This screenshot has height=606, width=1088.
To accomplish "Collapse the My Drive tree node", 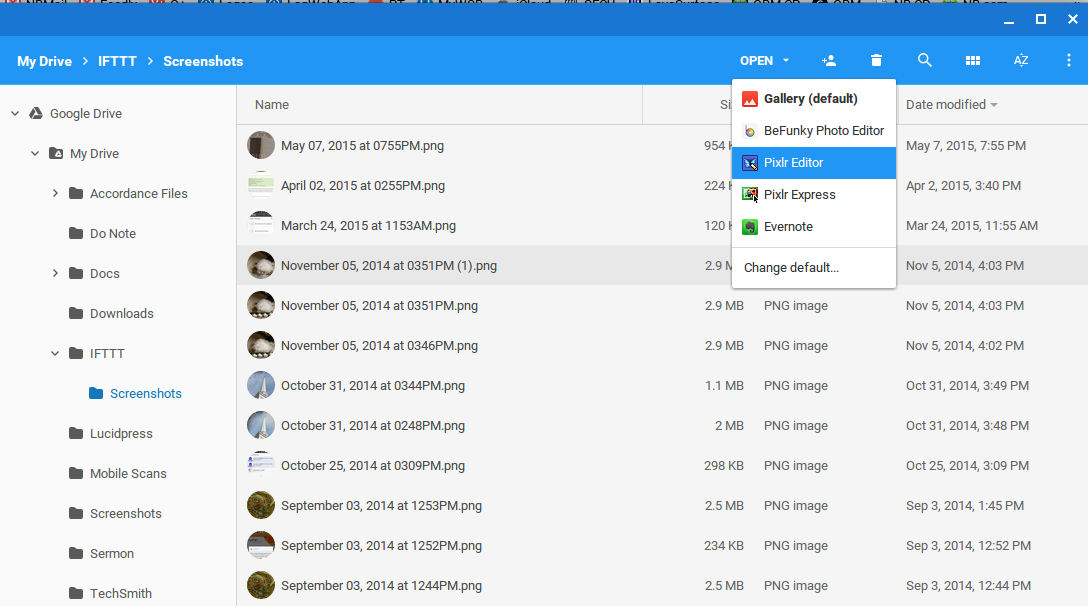I will point(35,153).
